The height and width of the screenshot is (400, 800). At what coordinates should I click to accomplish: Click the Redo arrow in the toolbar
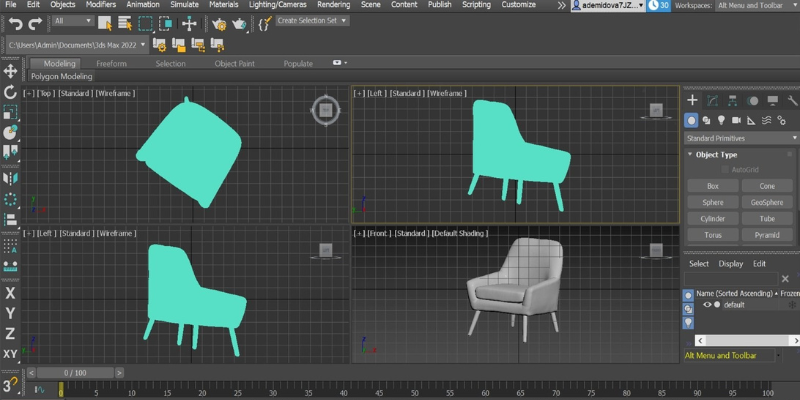tap(35, 23)
